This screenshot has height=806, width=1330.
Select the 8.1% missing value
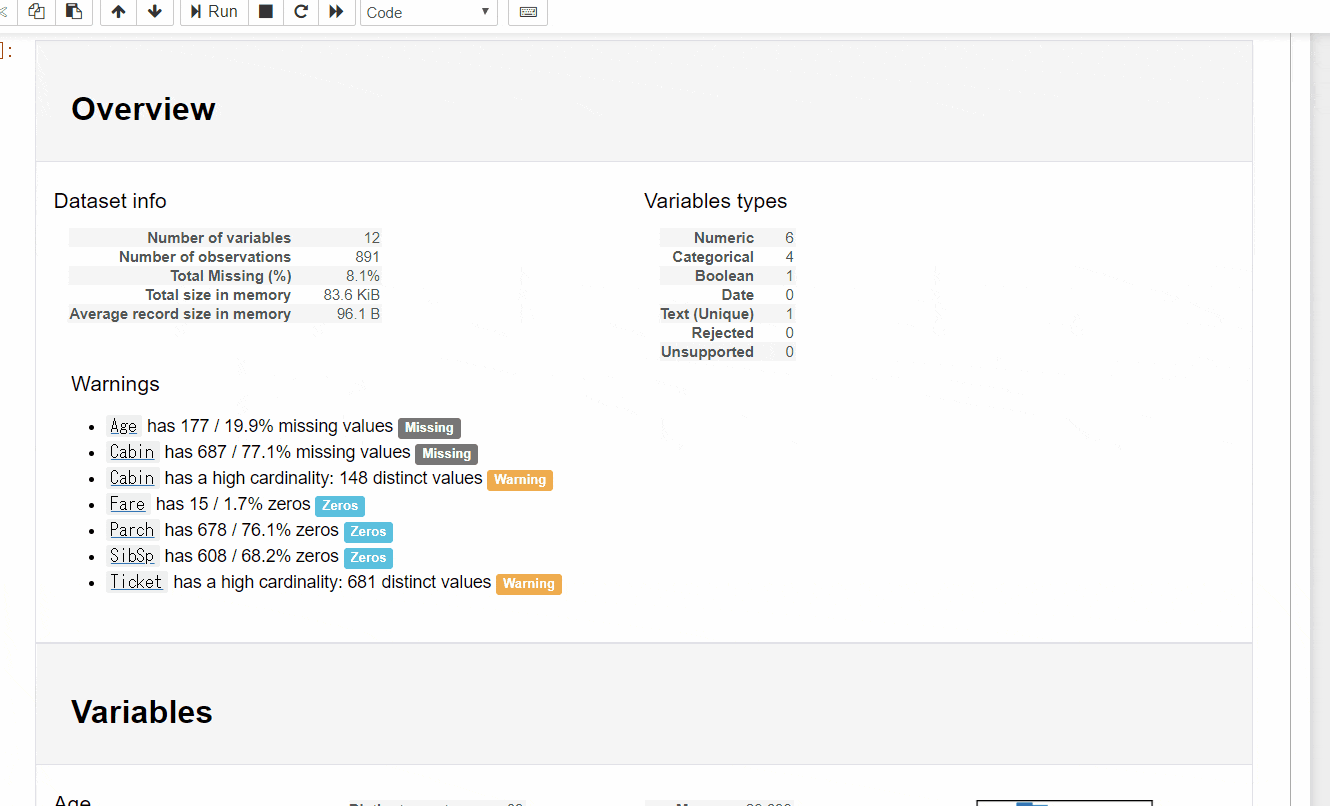(363, 276)
